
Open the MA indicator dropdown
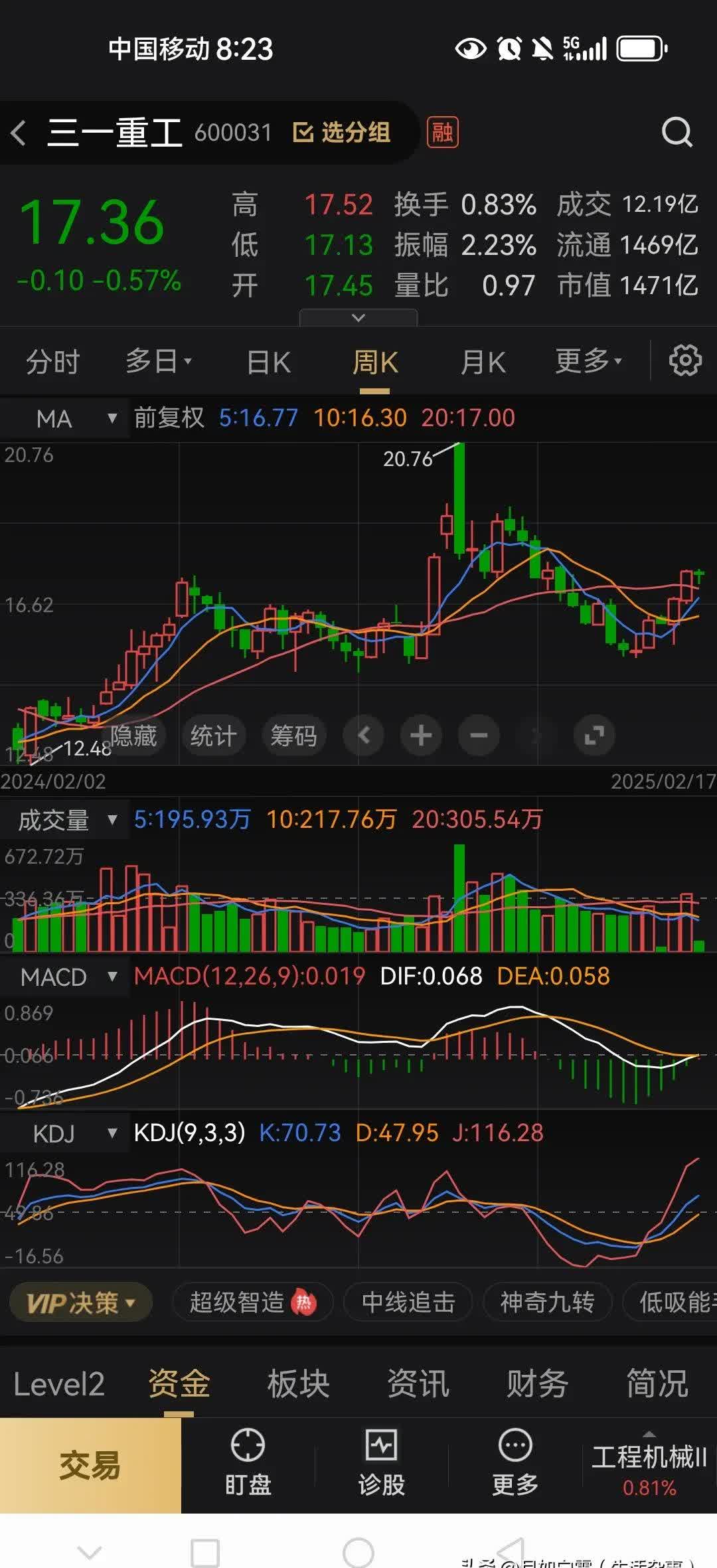[65, 419]
